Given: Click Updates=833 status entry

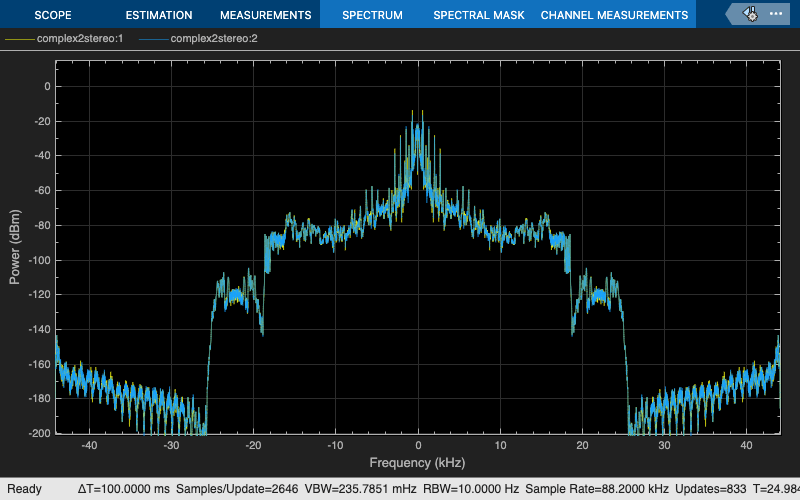Looking at the screenshot, I should pos(710,489).
